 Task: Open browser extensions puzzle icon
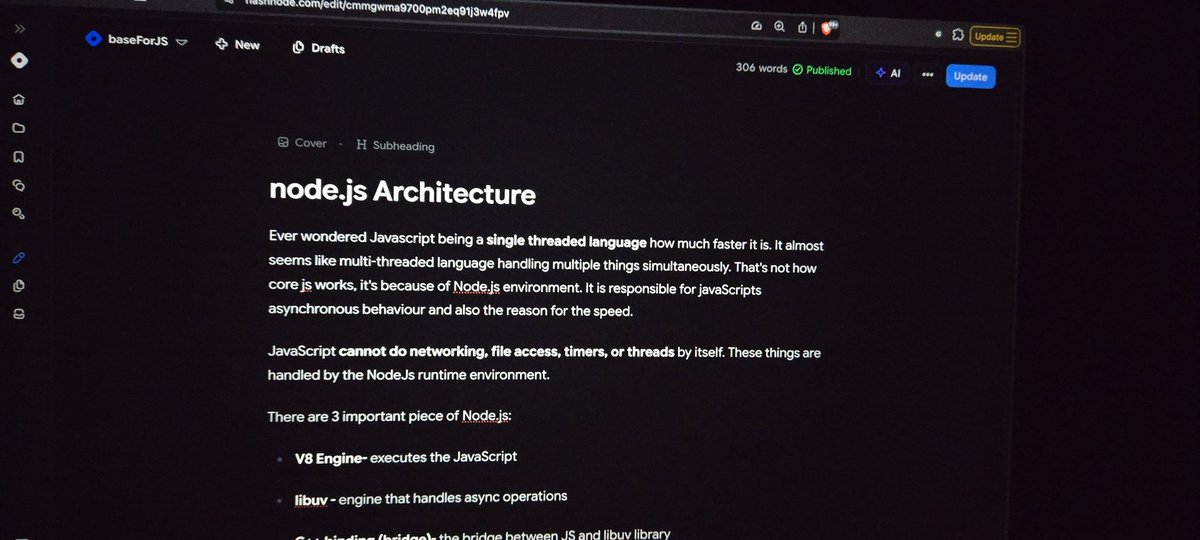pos(958,35)
